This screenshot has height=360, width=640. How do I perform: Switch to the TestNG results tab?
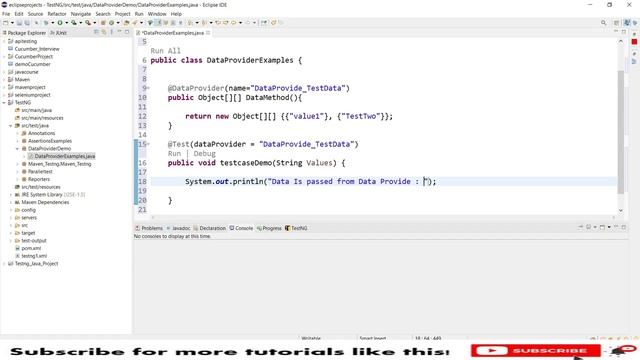(x=296, y=228)
